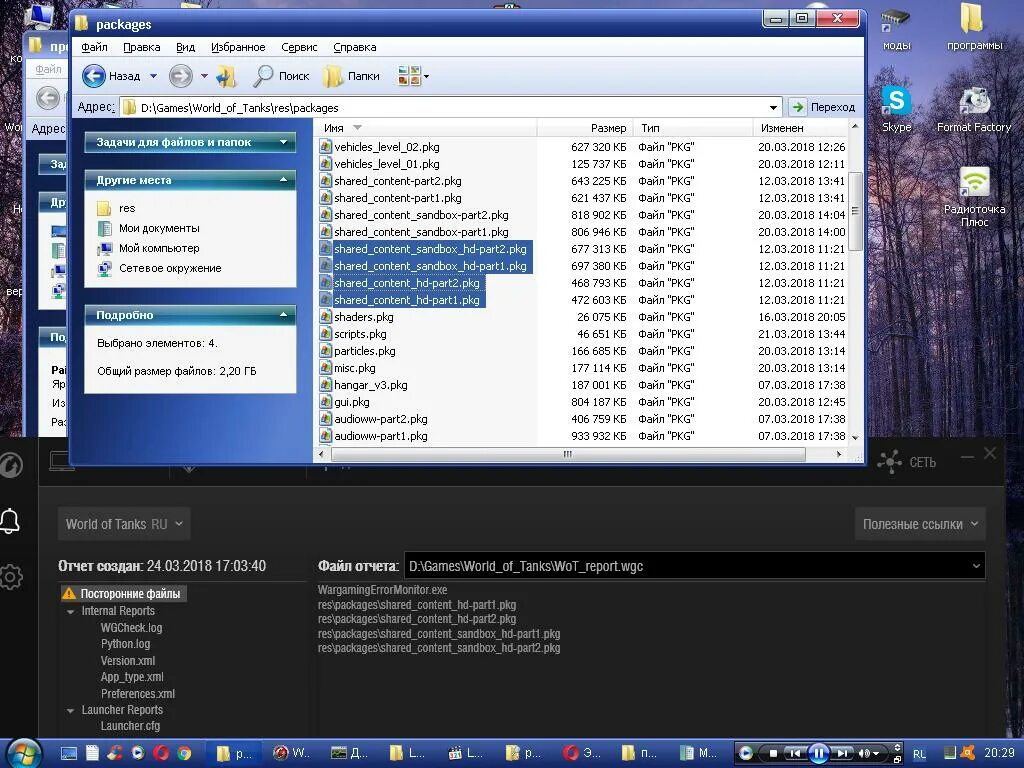Sort files by Тип column header

click(692, 128)
